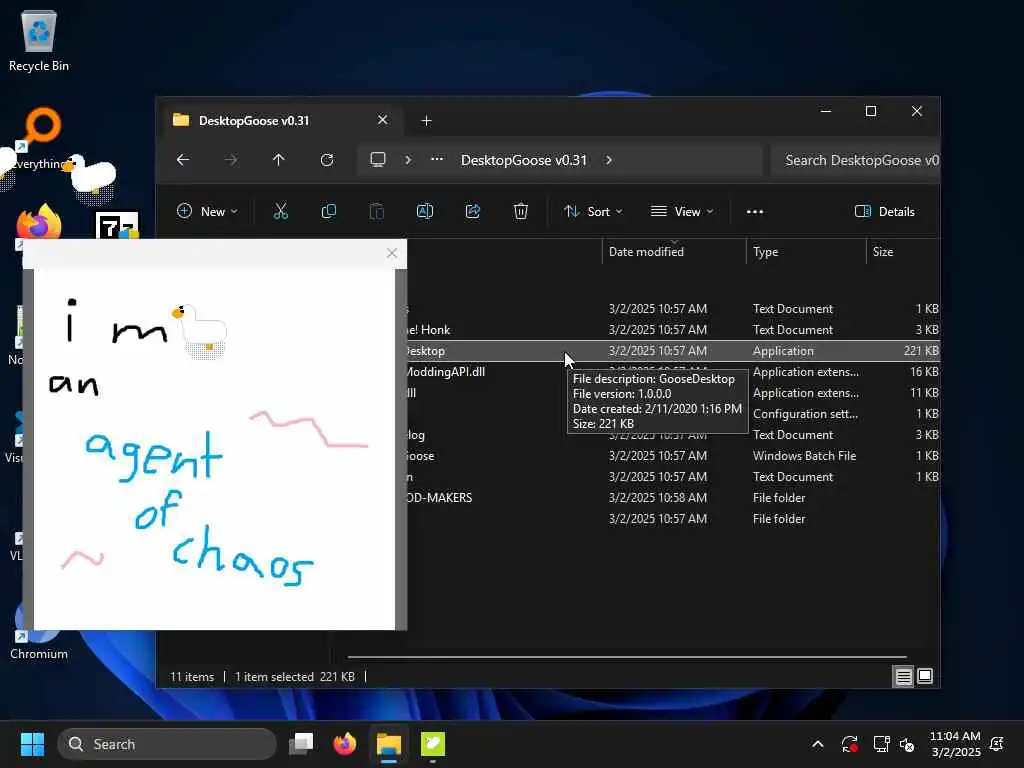Screen dimensions: 1024x768
Task: Delete the selected file
Action: pos(520,211)
